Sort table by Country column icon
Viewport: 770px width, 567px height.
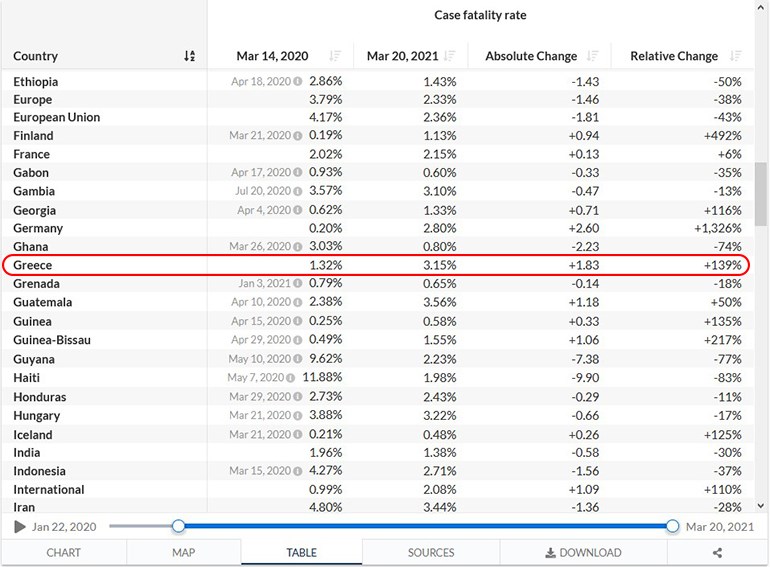click(x=190, y=57)
